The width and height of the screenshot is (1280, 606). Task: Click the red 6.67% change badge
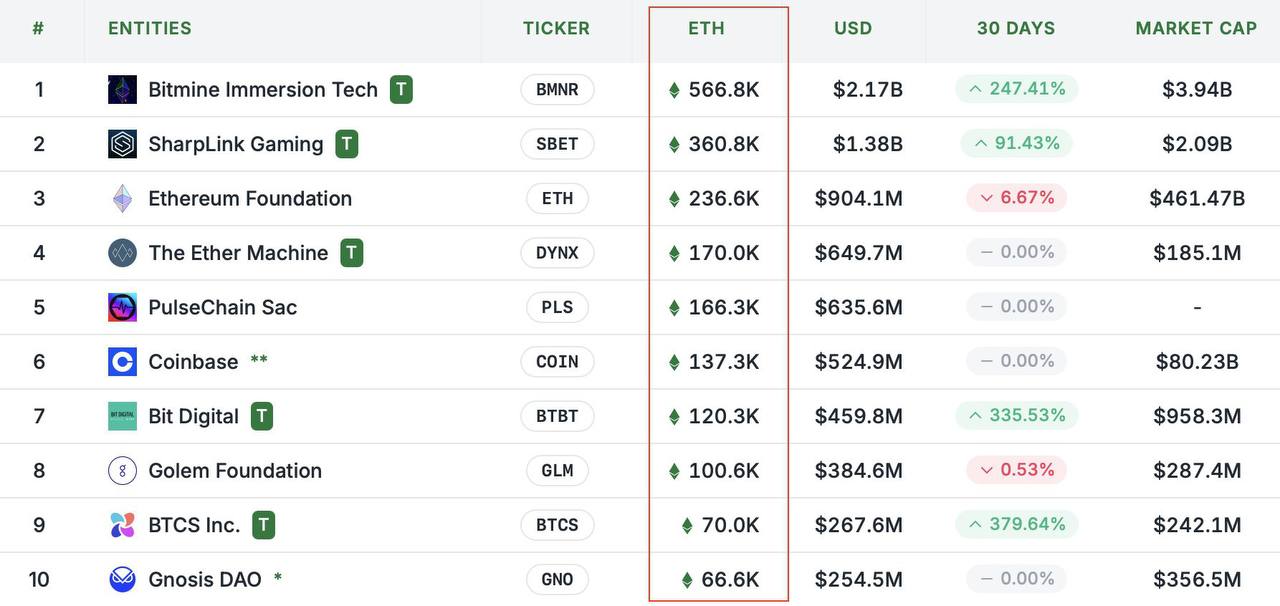click(1016, 198)
